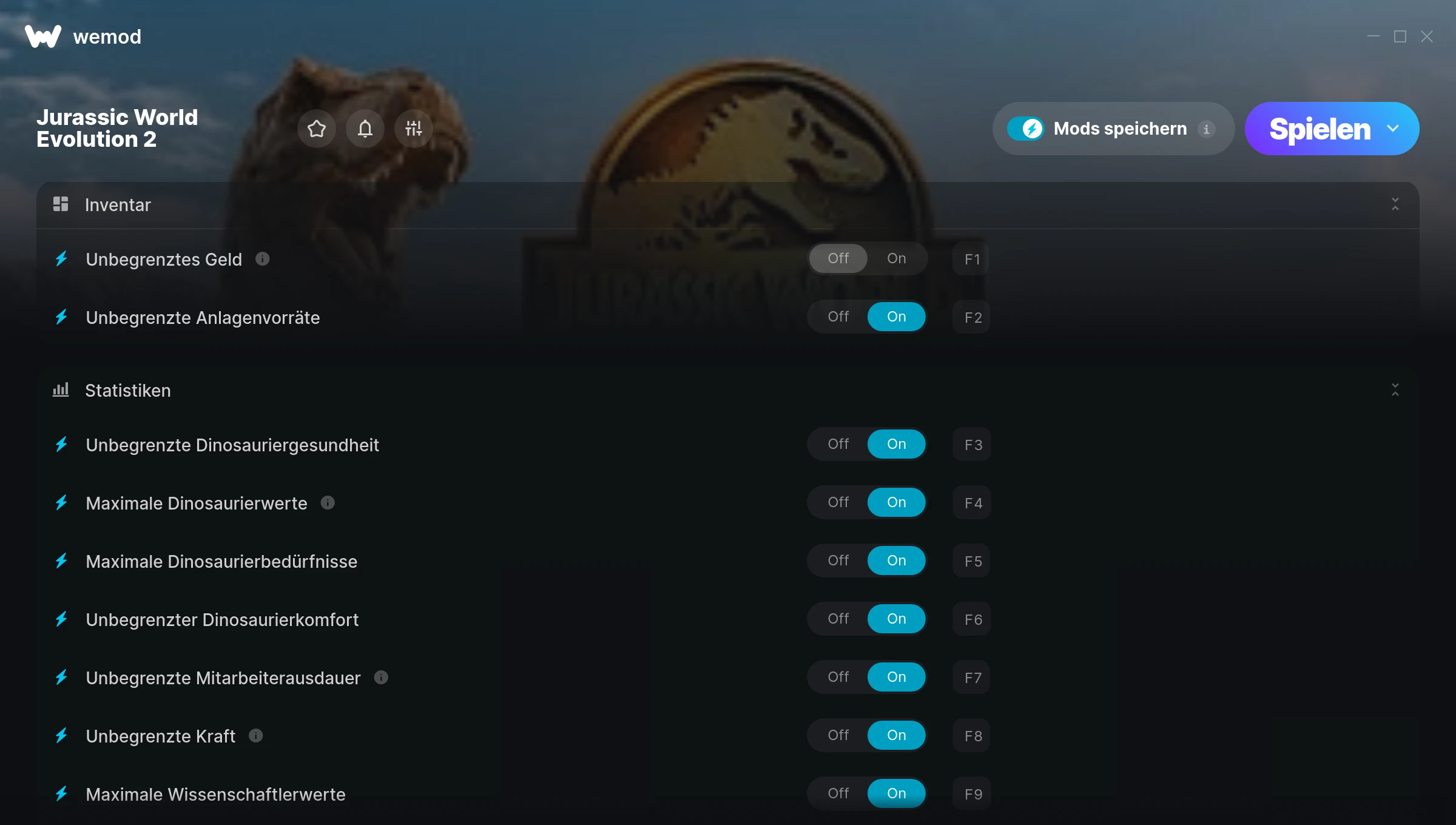Maximize the WeMod window

click(x=1400, y=36)
